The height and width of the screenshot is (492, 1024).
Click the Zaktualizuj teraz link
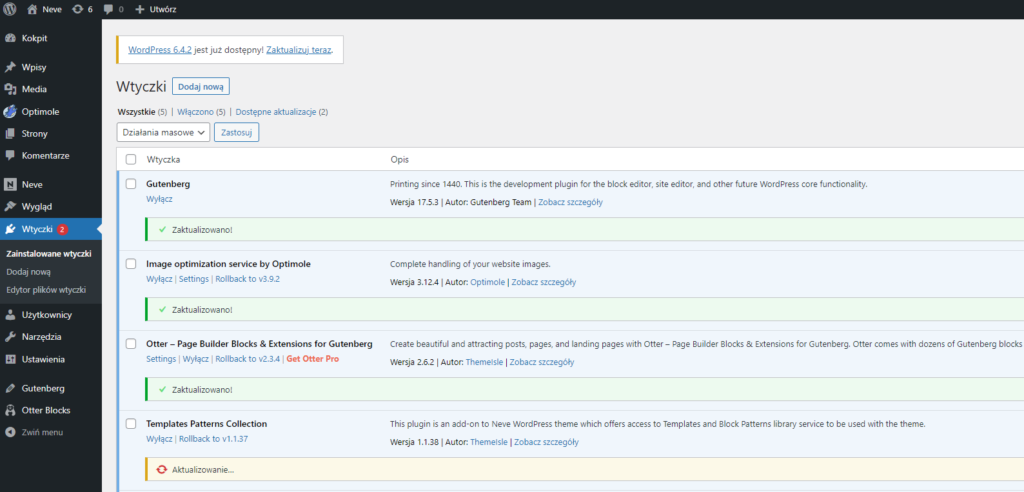point(299,49)
